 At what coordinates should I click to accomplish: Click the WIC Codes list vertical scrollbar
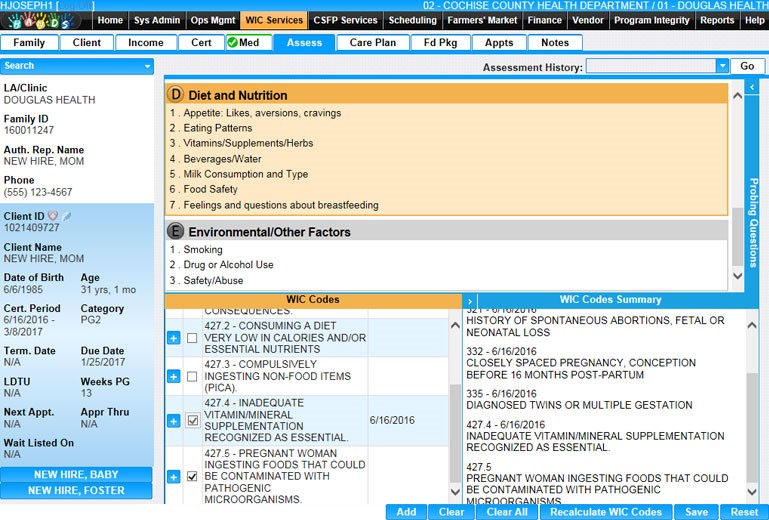pyautogui.click(x=455, y=400)
